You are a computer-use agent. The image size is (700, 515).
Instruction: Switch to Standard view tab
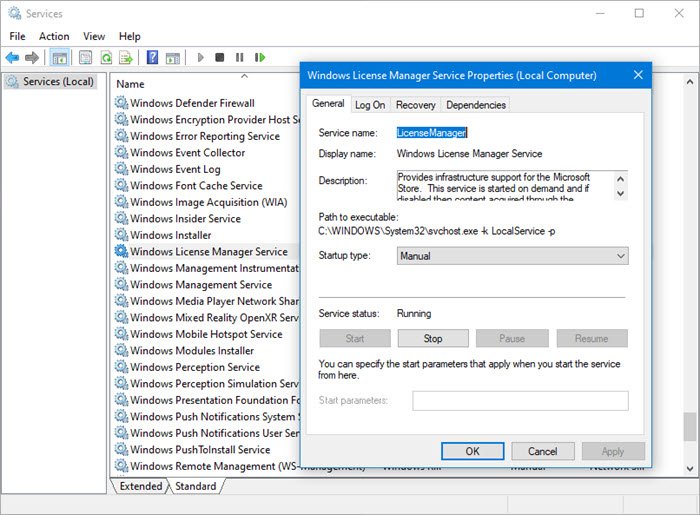195,486
